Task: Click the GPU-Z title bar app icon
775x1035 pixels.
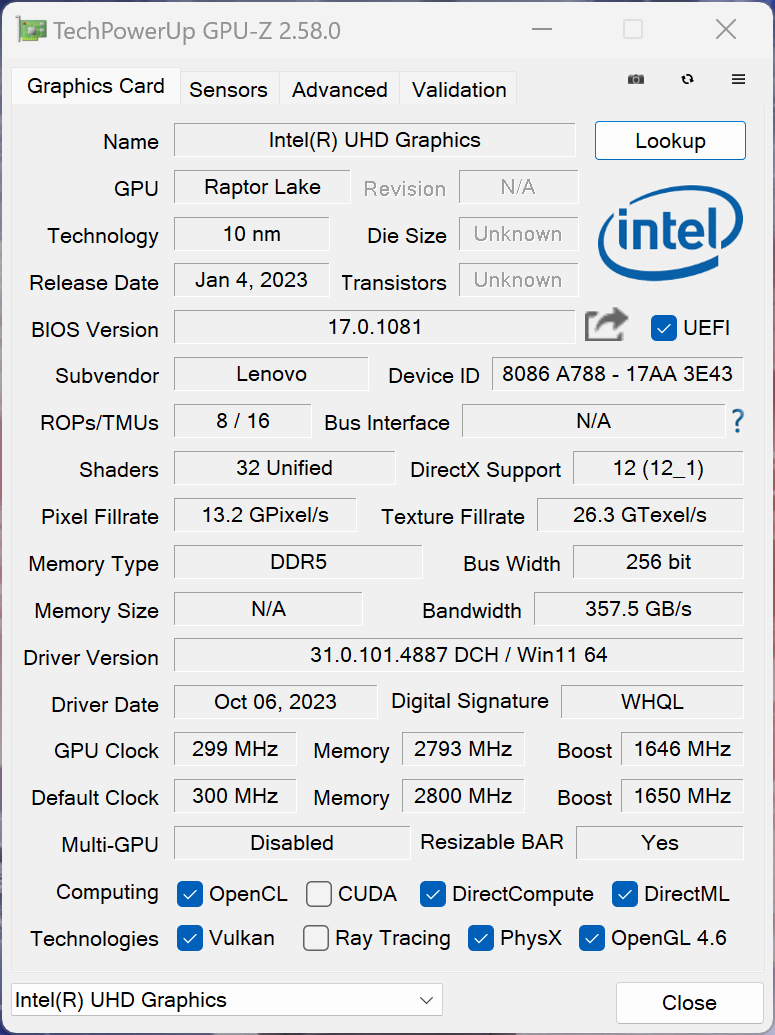Action: (x=31, y=30)
